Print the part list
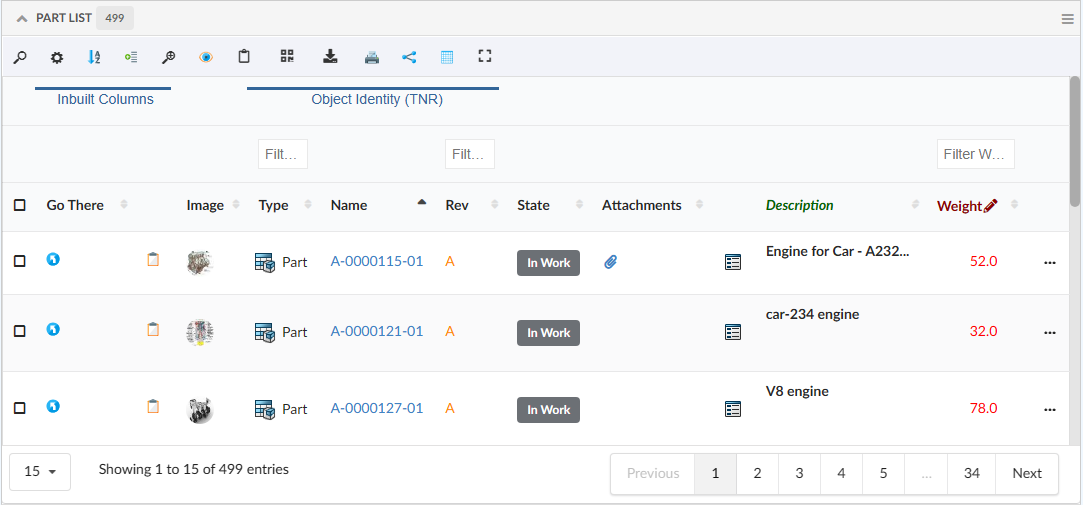The image size is (1083, 505). (372, 57)
